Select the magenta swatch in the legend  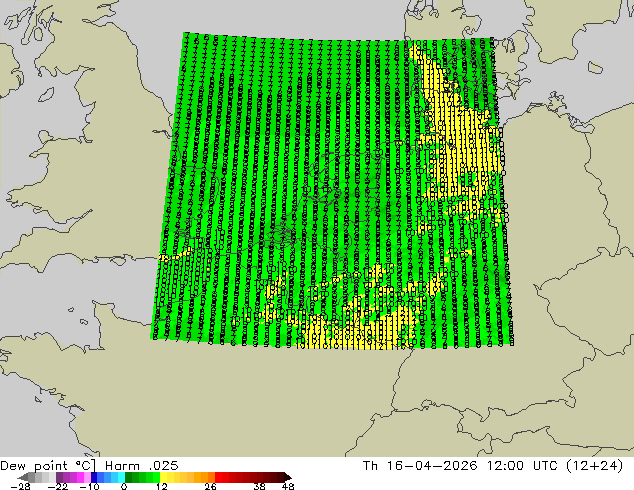pos(80,477)
